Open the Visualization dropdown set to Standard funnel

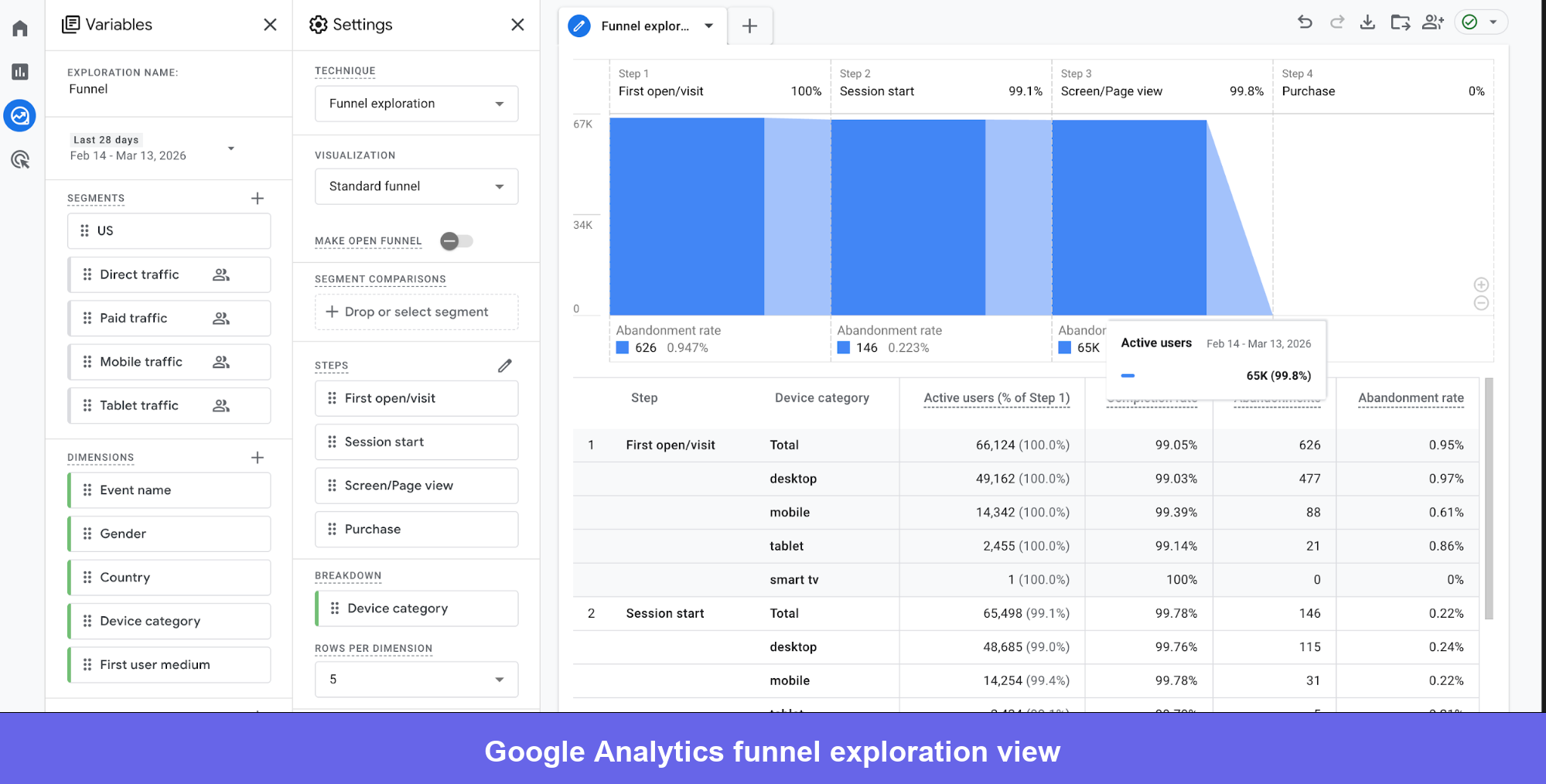416,186
